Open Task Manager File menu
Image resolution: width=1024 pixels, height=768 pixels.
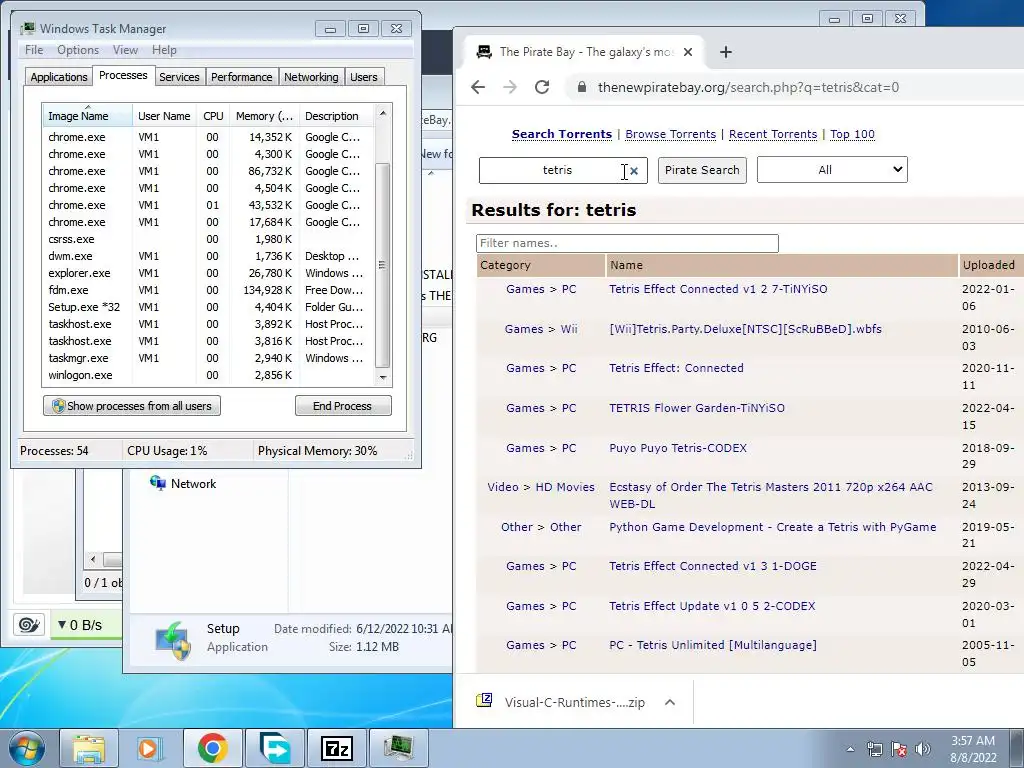click(34, 50)
